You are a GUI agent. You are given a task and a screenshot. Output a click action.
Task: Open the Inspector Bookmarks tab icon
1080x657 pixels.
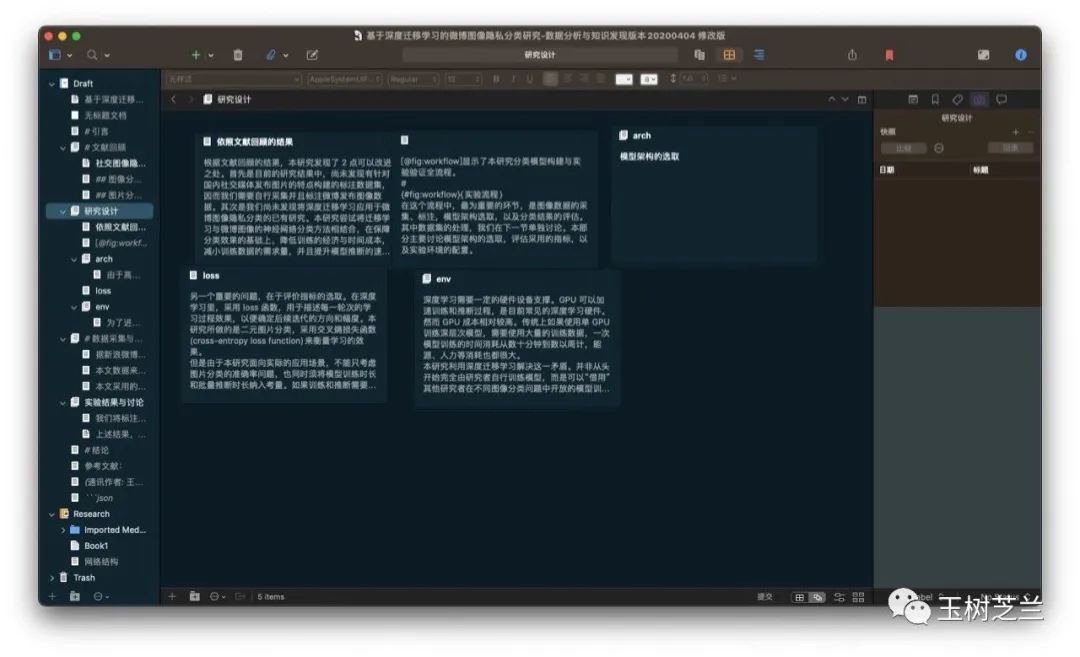pos(935,99)
